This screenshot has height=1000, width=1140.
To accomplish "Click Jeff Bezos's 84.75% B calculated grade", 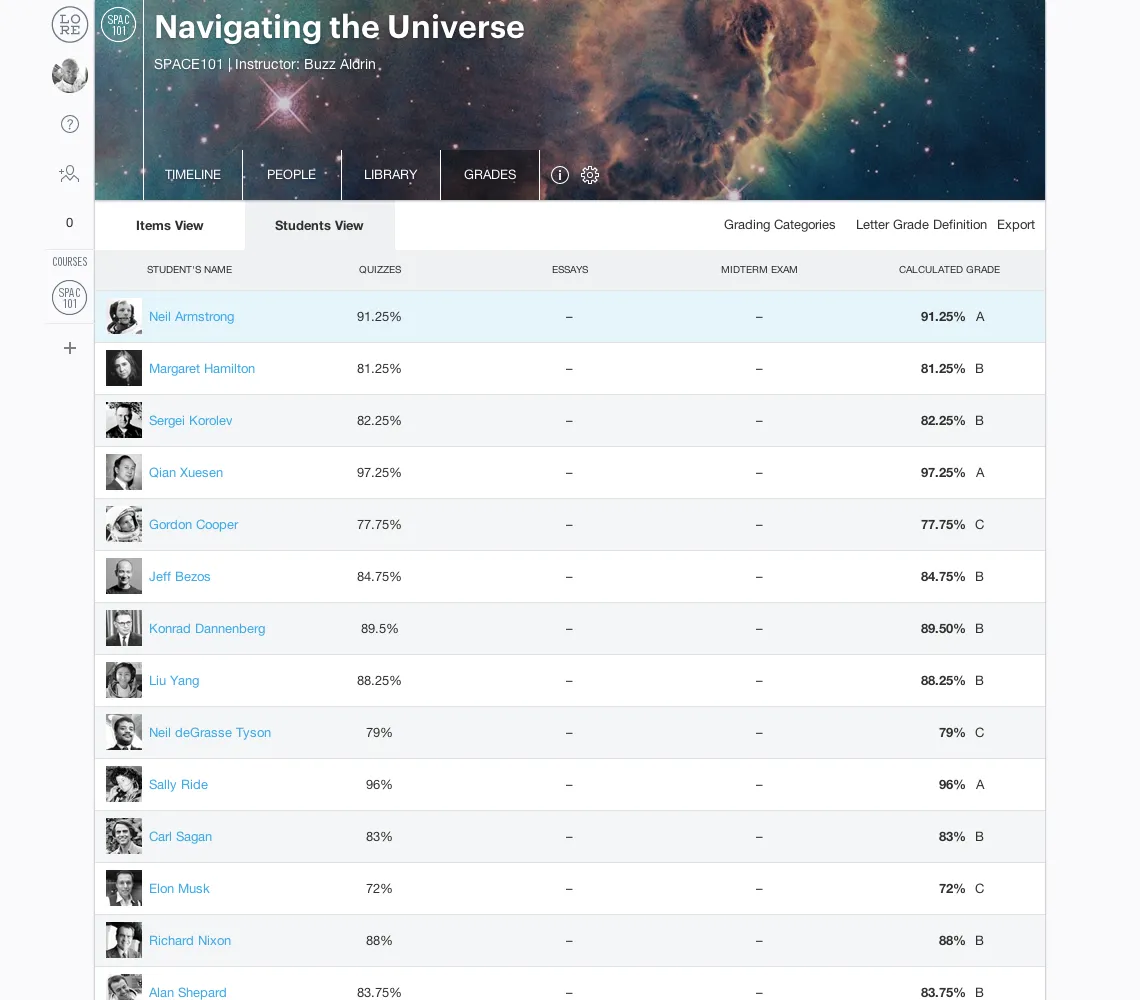I will pos(952,577).
